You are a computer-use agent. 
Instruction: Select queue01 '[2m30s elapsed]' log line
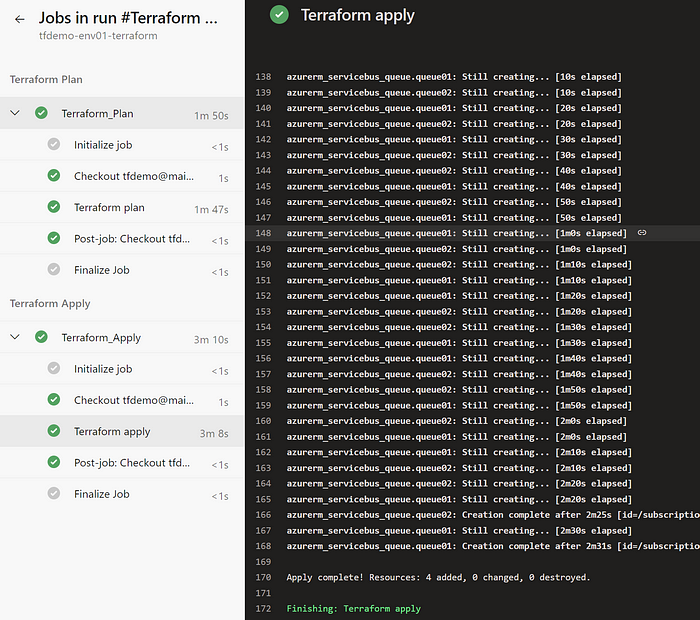point(459,530)
